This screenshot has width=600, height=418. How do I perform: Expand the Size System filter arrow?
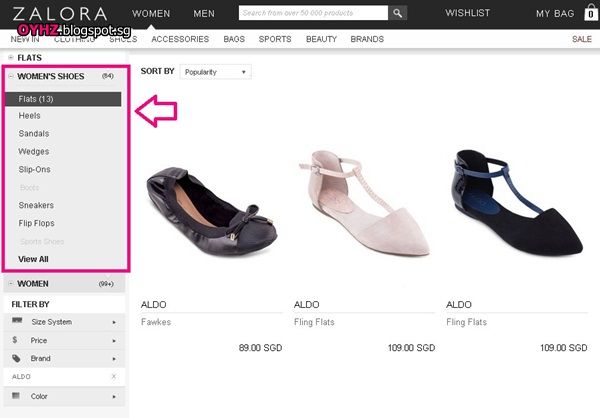(114, 322)
